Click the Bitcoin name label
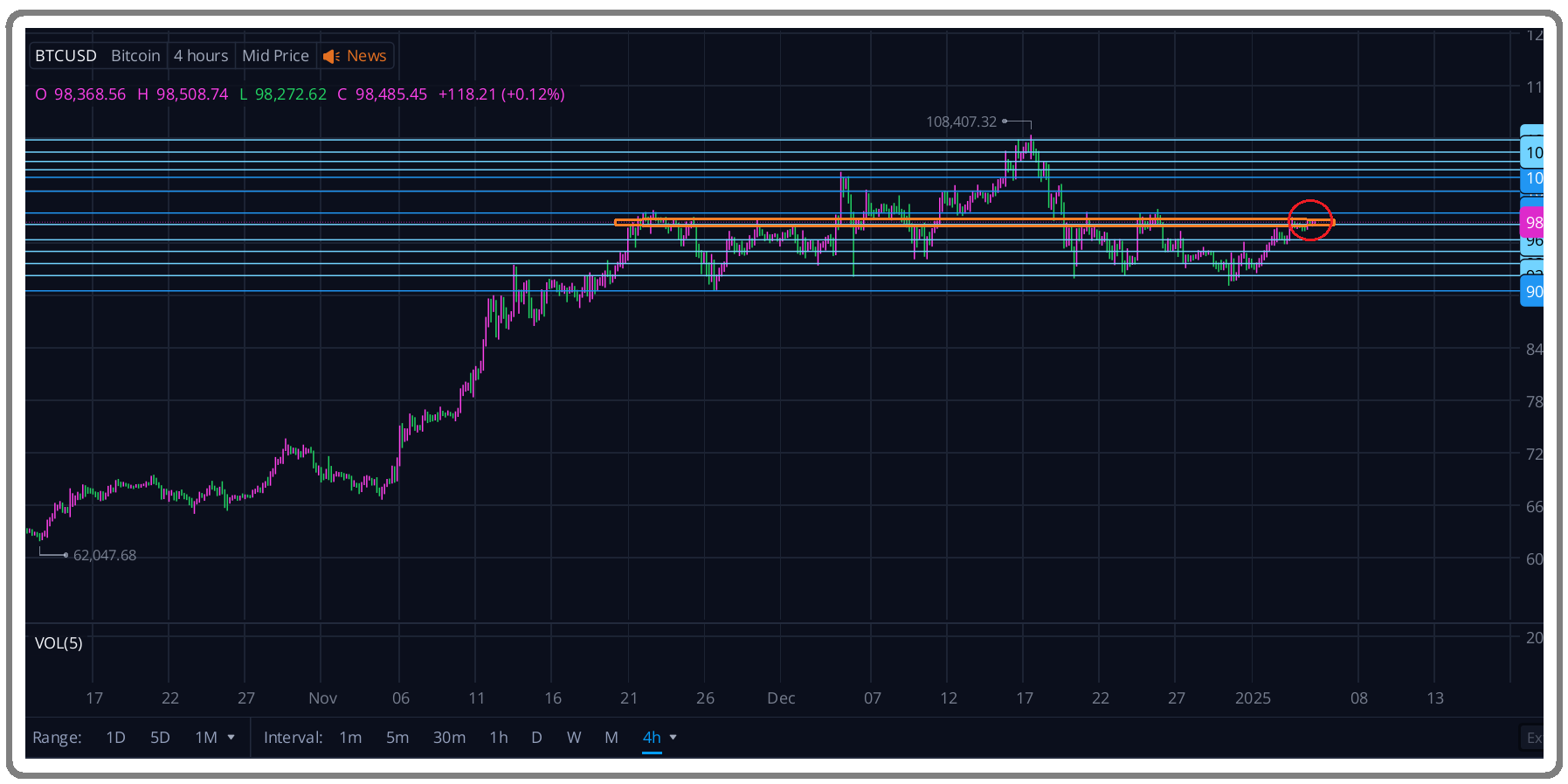The width and height of the screenshot is (1568, 784). (135, 56)
